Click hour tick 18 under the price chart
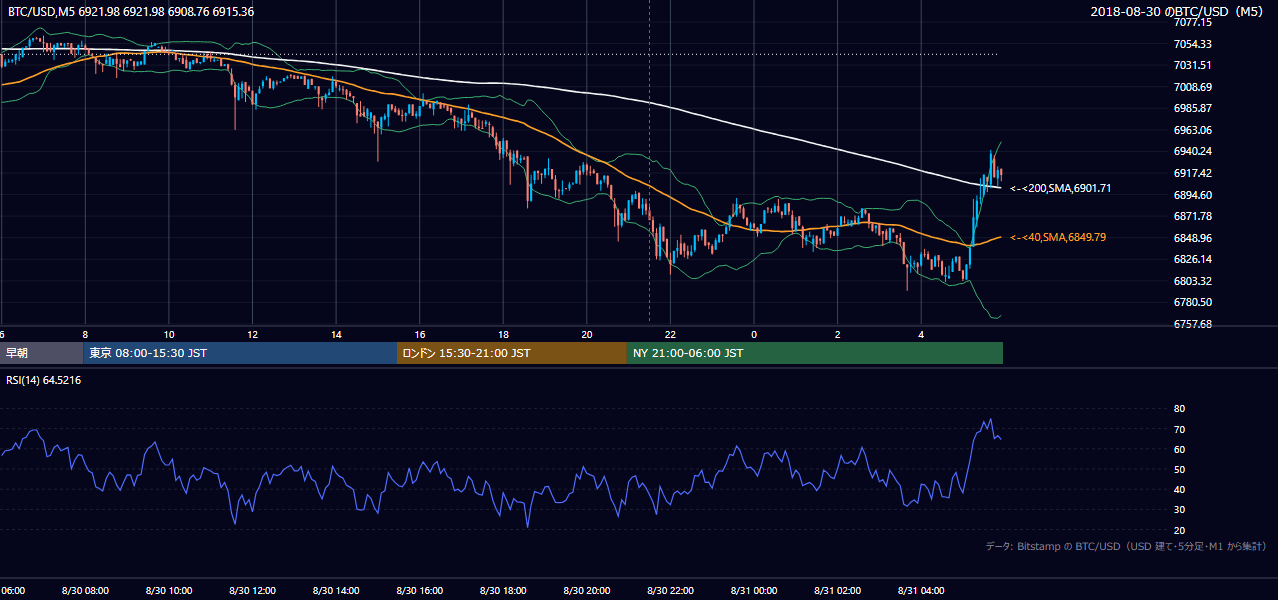The image size is (1278, 600). pyautogui.click(x=504, y=334)
